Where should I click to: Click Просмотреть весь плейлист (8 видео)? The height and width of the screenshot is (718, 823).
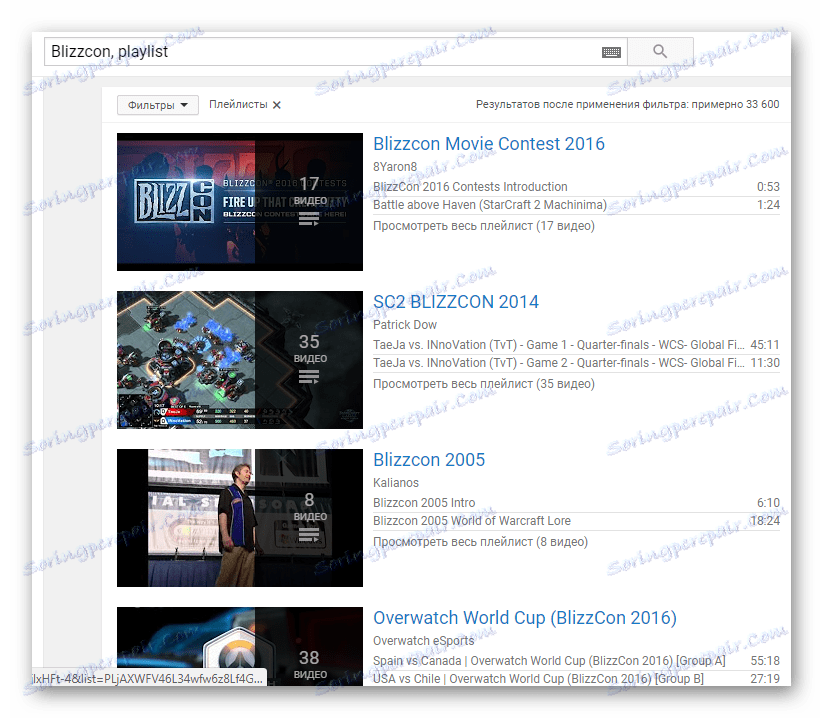click(x=480, y=542)
